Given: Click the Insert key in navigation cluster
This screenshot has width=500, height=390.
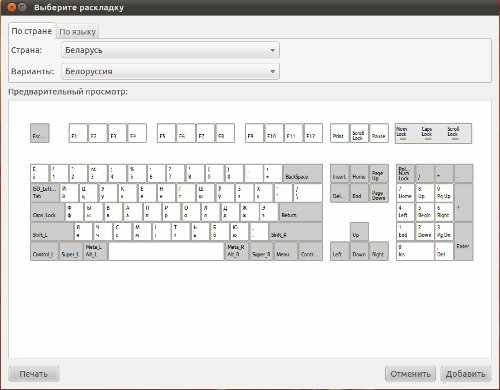Looking at the screenshot, I should coord(340,173).
